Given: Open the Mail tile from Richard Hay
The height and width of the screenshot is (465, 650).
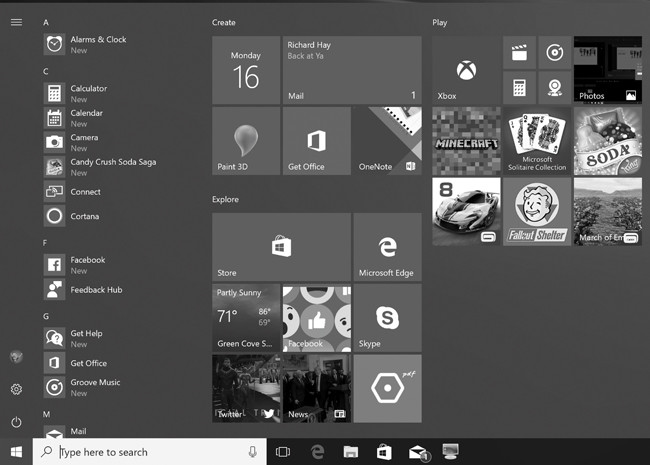Looking at the screenshot, I should pos(352,70).
